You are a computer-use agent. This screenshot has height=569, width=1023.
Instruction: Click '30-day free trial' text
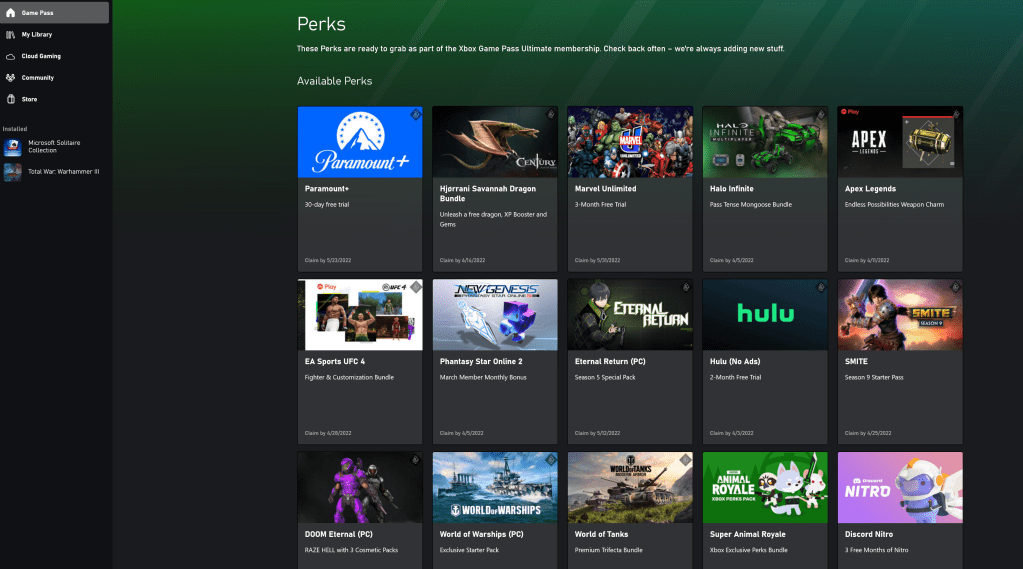(327, 204)
